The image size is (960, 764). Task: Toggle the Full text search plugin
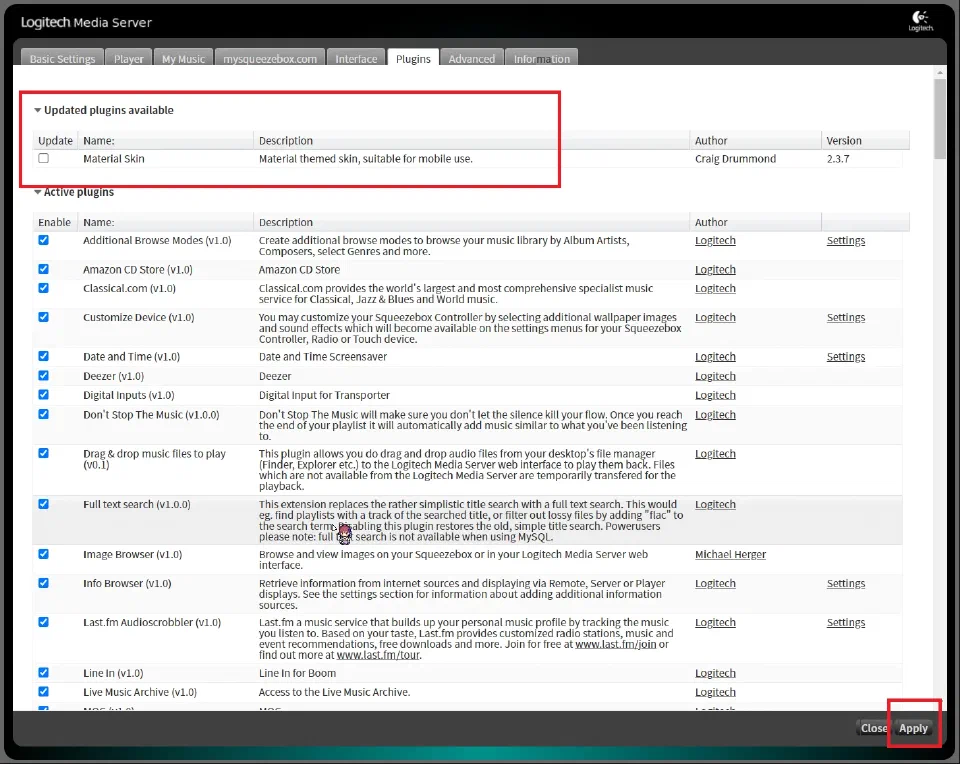43,504
